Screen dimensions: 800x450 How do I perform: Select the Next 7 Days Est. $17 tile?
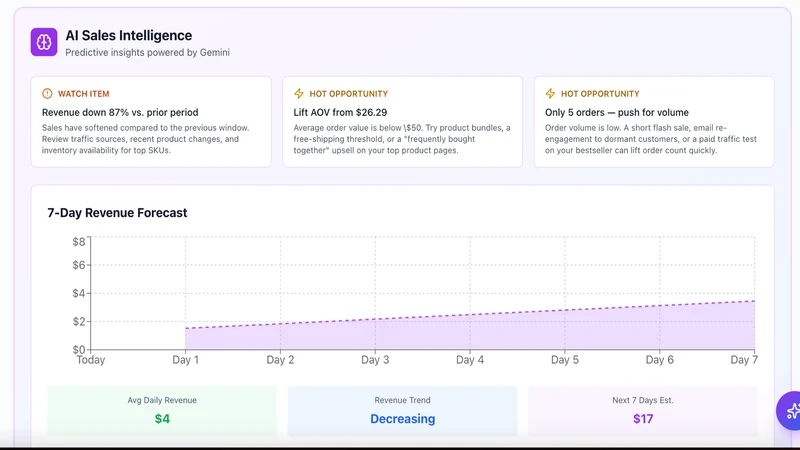[x=643, y=411]
